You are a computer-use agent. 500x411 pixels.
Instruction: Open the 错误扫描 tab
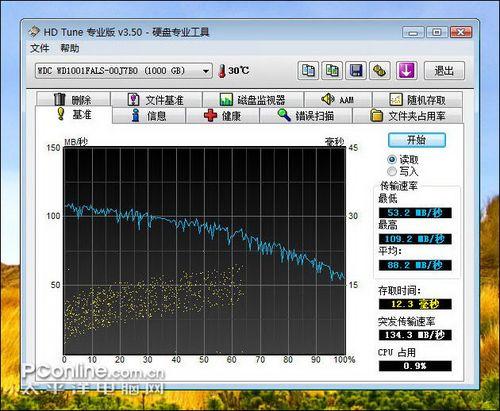[306, 116]
